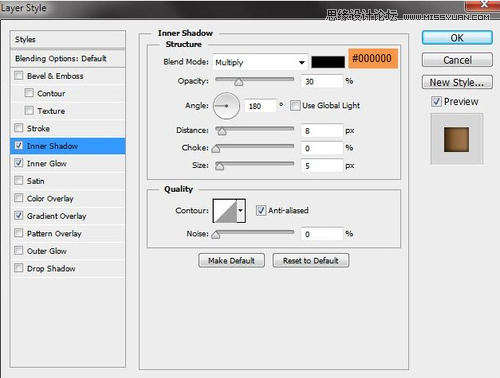Toggle the Anti-aliased checkbox
This screenshot has width=500, height=378.
(x=261, y=210)
